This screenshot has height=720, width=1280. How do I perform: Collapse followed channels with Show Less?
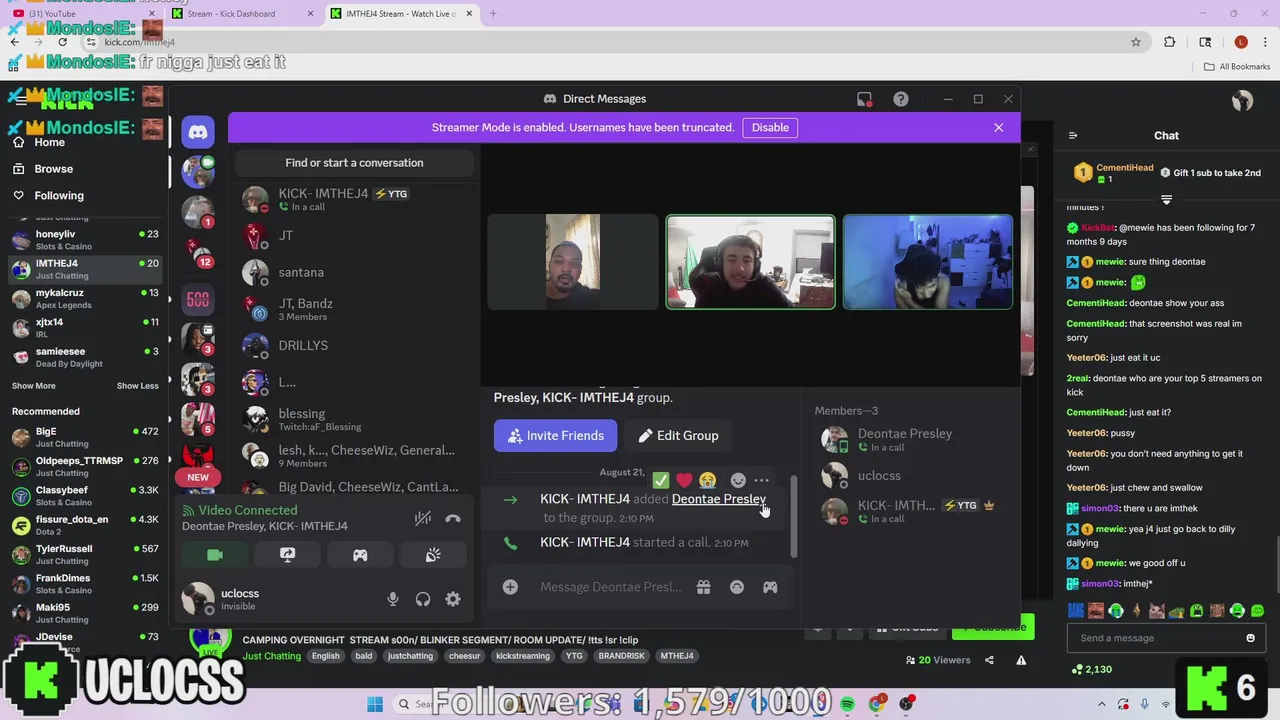click(x=137, y=386)
